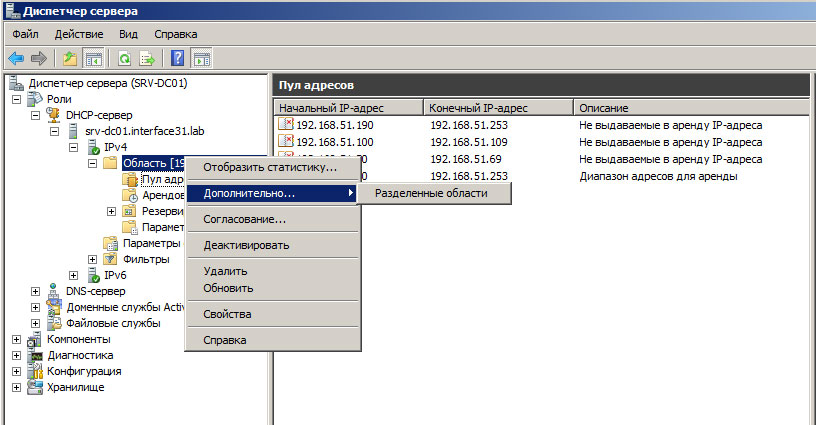Screen dimensions: 816x425
Task: Expand the Фильтры node
Action: [x=93, y=259]
